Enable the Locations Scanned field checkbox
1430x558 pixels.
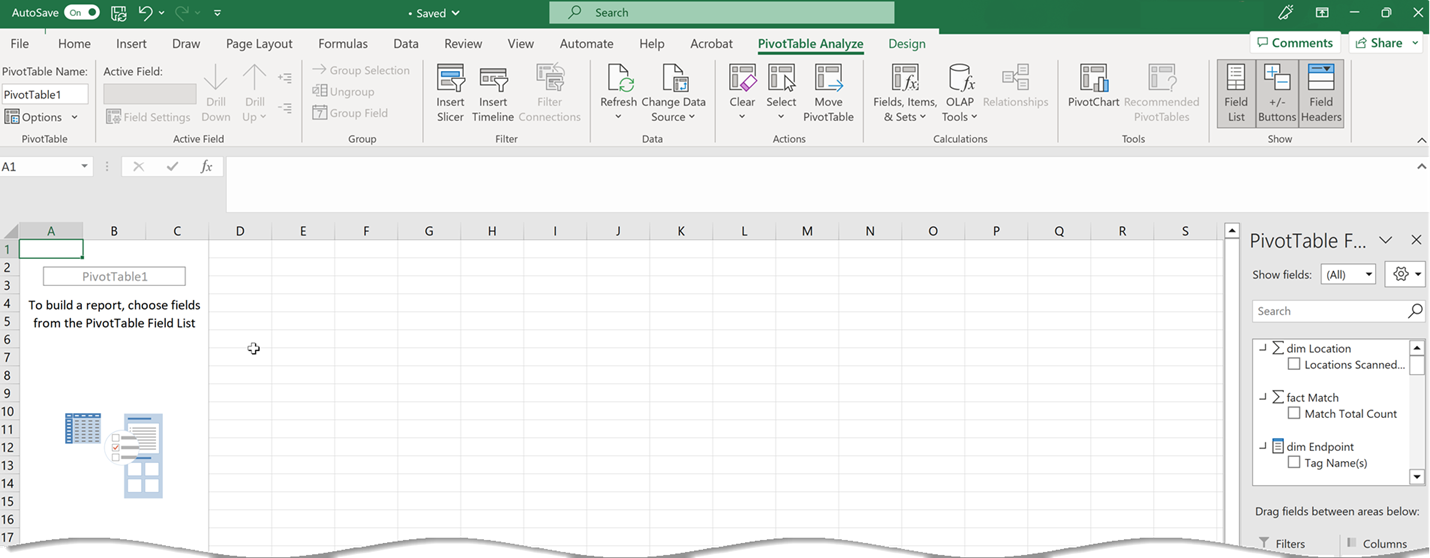pos(1294,365)
